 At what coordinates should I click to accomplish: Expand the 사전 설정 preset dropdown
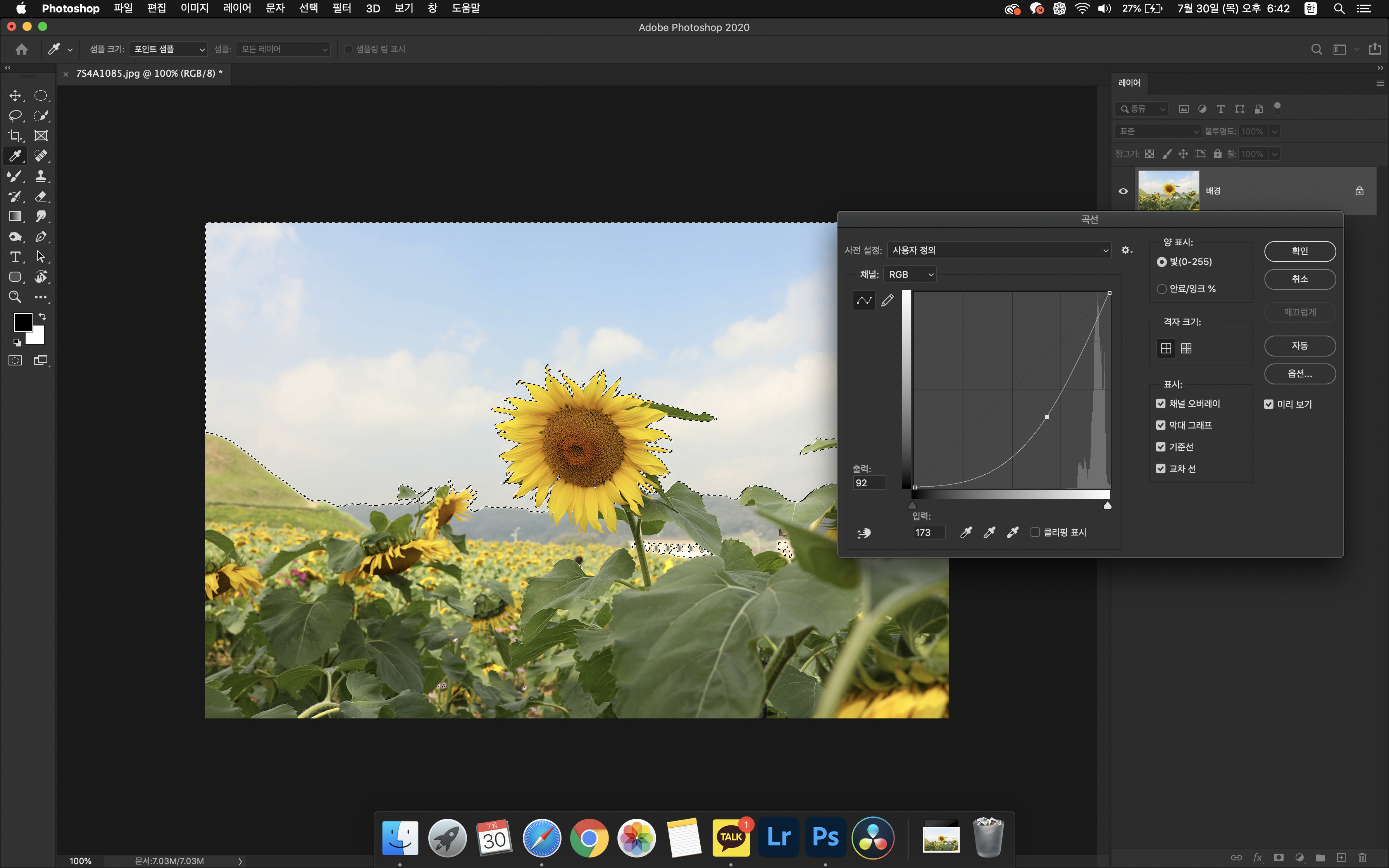pos(999,250)
